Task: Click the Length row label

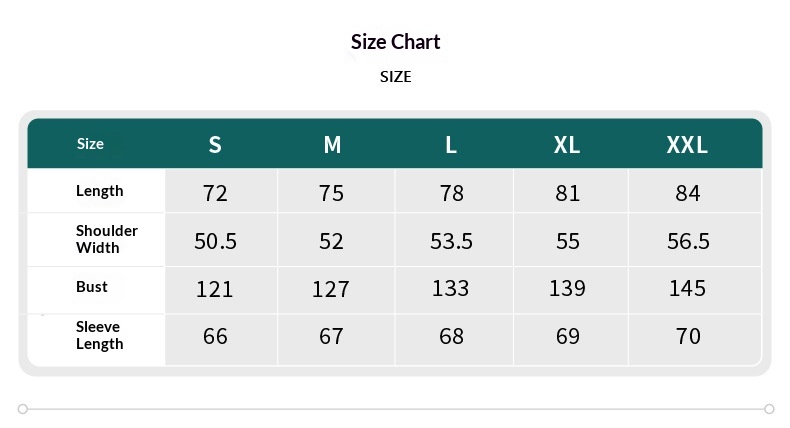Action: click(x=99, y=191)
